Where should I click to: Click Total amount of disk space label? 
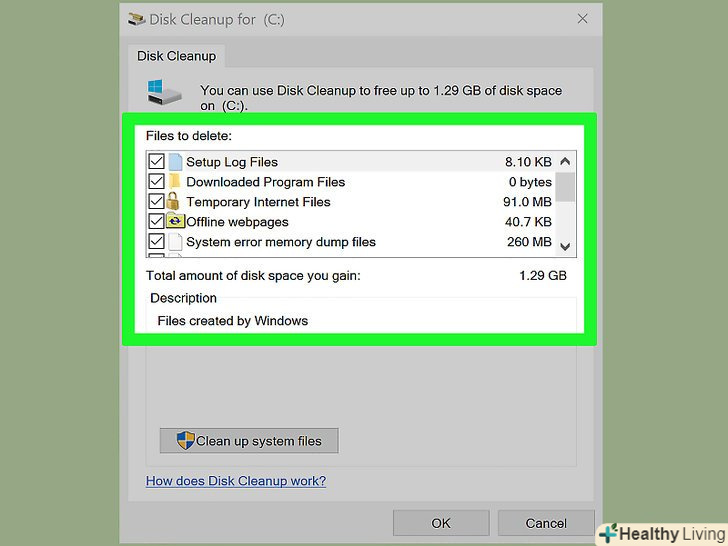(x=253, y=276)
